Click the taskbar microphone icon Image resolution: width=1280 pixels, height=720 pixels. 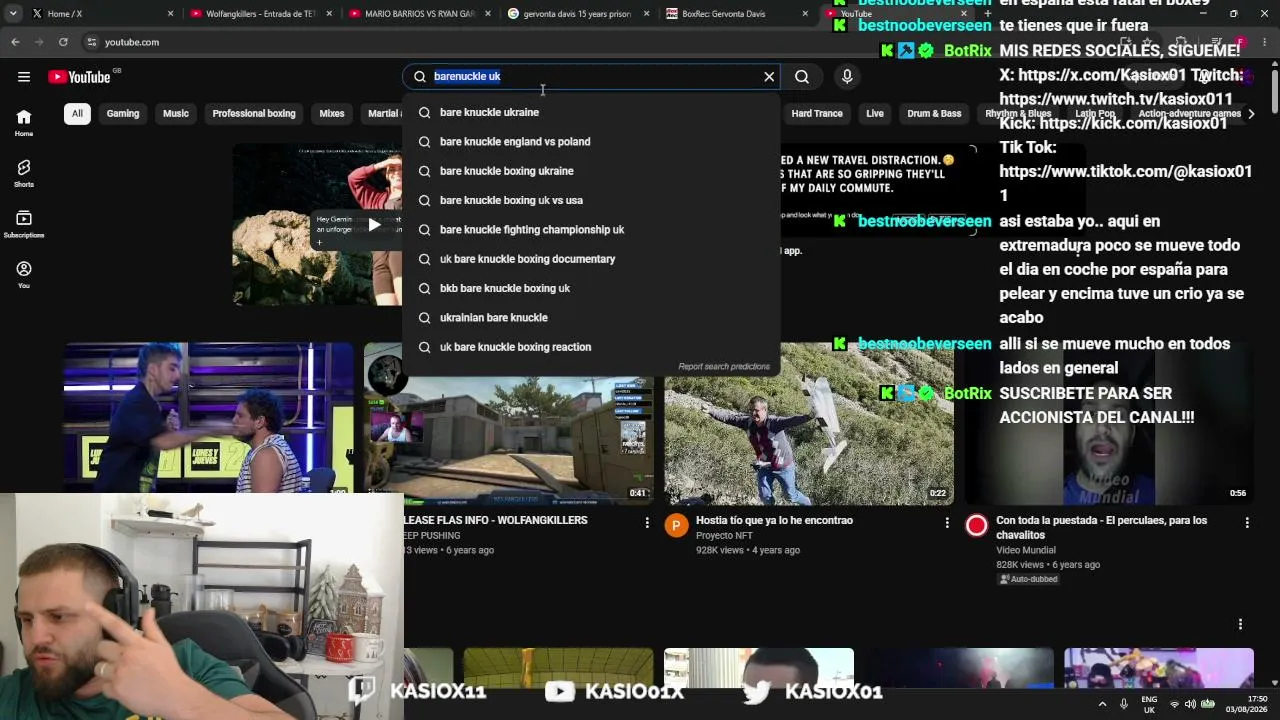coord(1124,704)
